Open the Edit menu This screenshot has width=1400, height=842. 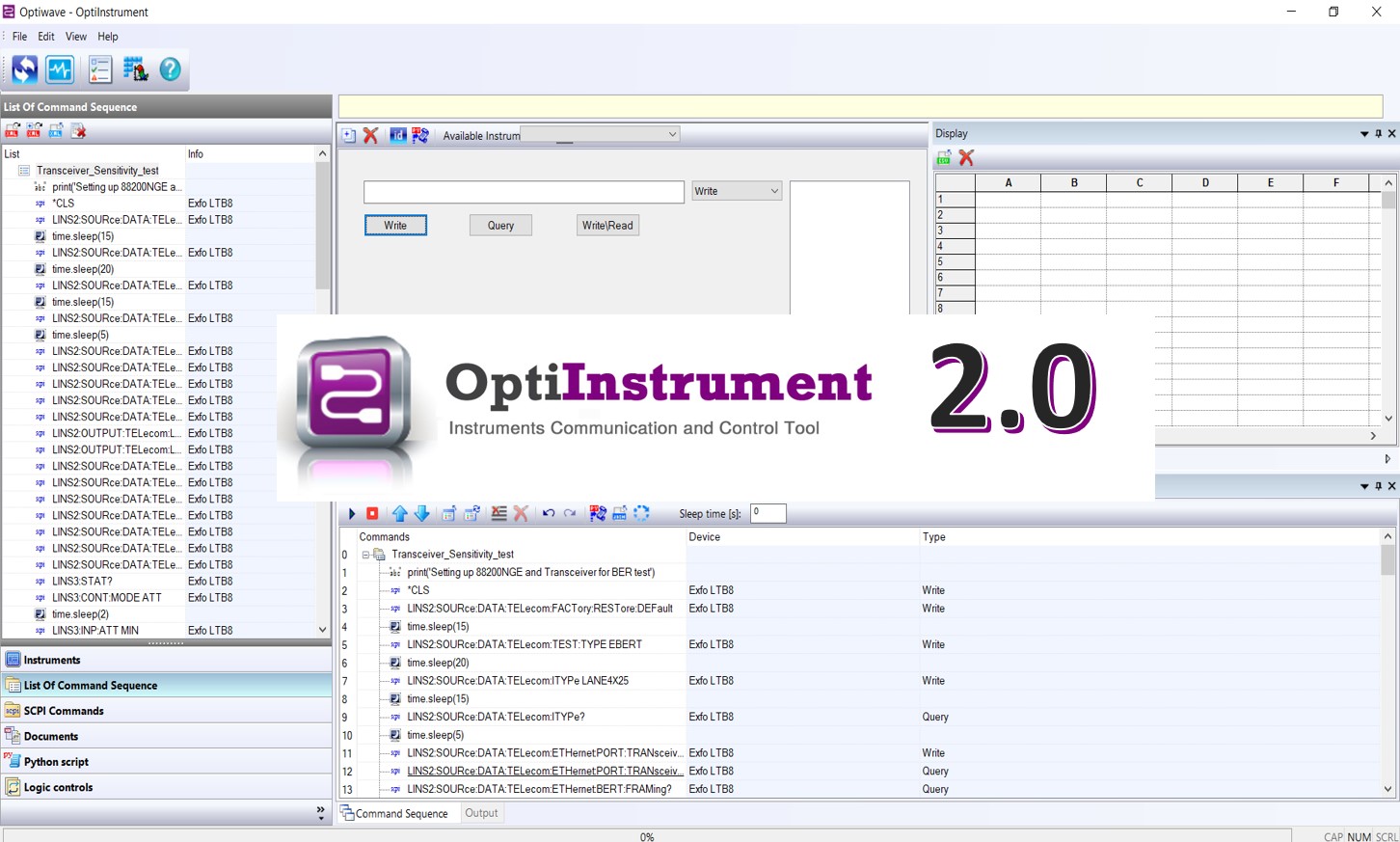tap(45, 37)
